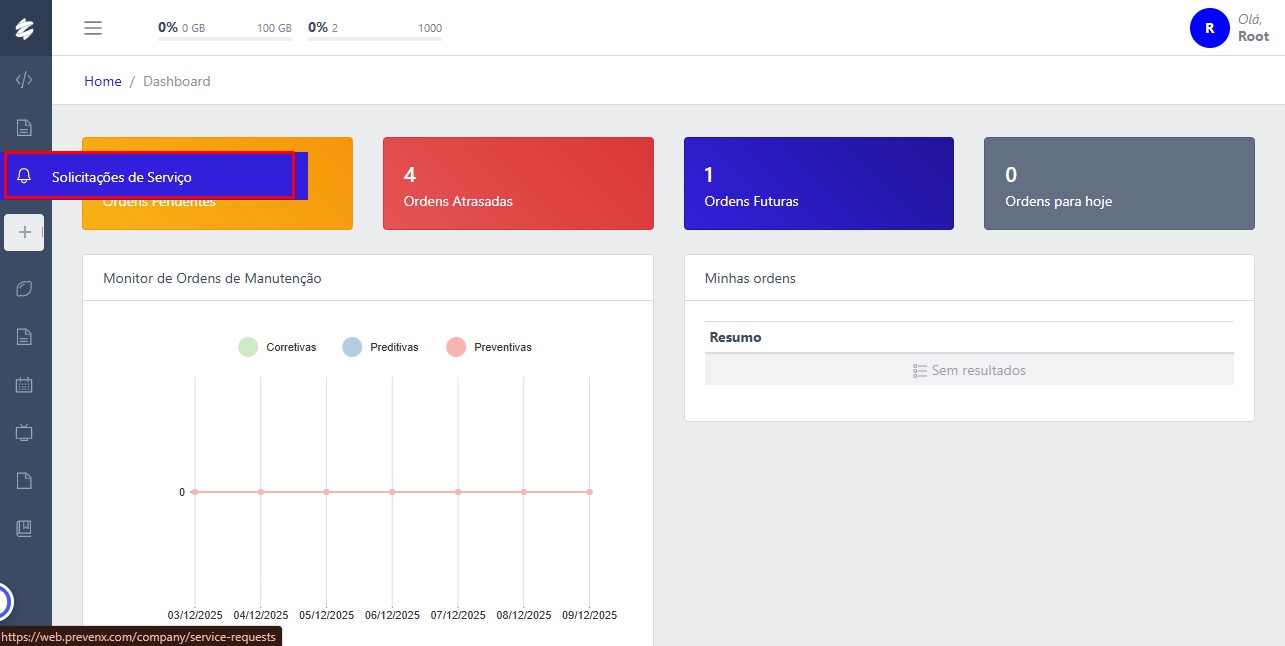
Task: Open the code brackets sidebar icon
Action: [x=25, y=80]
